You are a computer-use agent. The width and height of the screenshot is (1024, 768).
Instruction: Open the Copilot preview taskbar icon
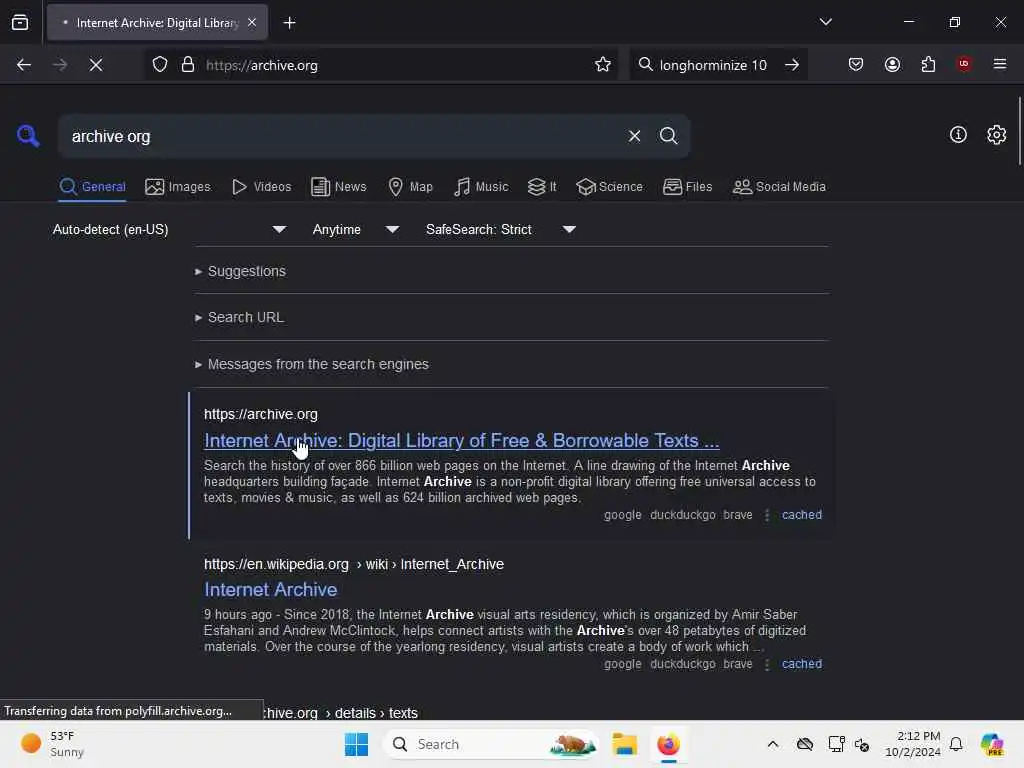click(992, 744)
